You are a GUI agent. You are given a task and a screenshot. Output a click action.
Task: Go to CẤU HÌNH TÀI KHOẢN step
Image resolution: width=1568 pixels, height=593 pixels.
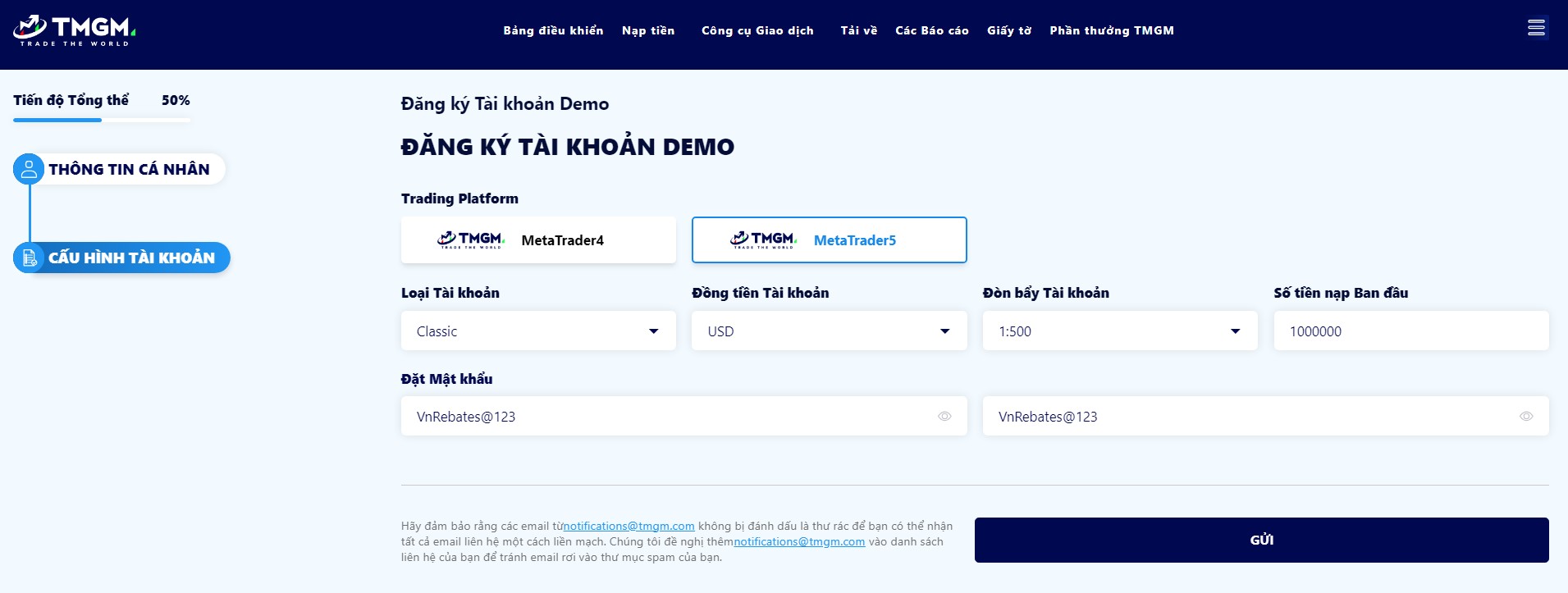tap(121, 258)
